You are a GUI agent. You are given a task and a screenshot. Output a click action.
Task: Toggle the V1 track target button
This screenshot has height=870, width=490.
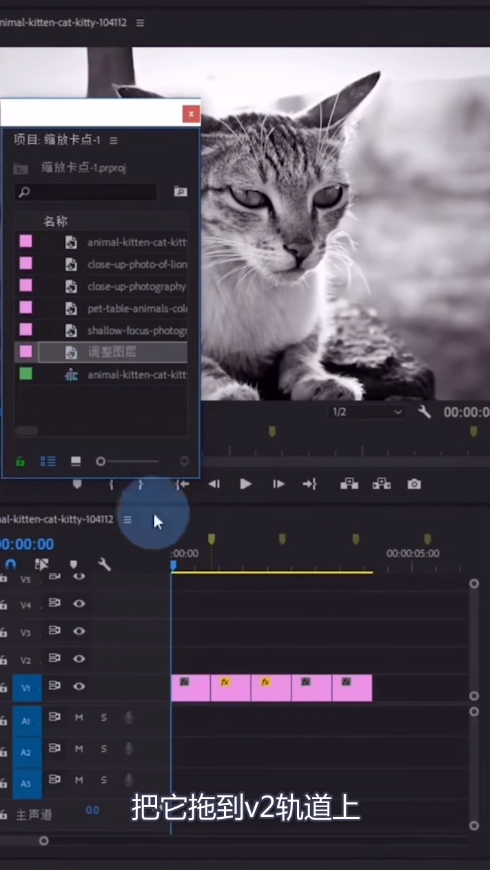pos(27,688)
